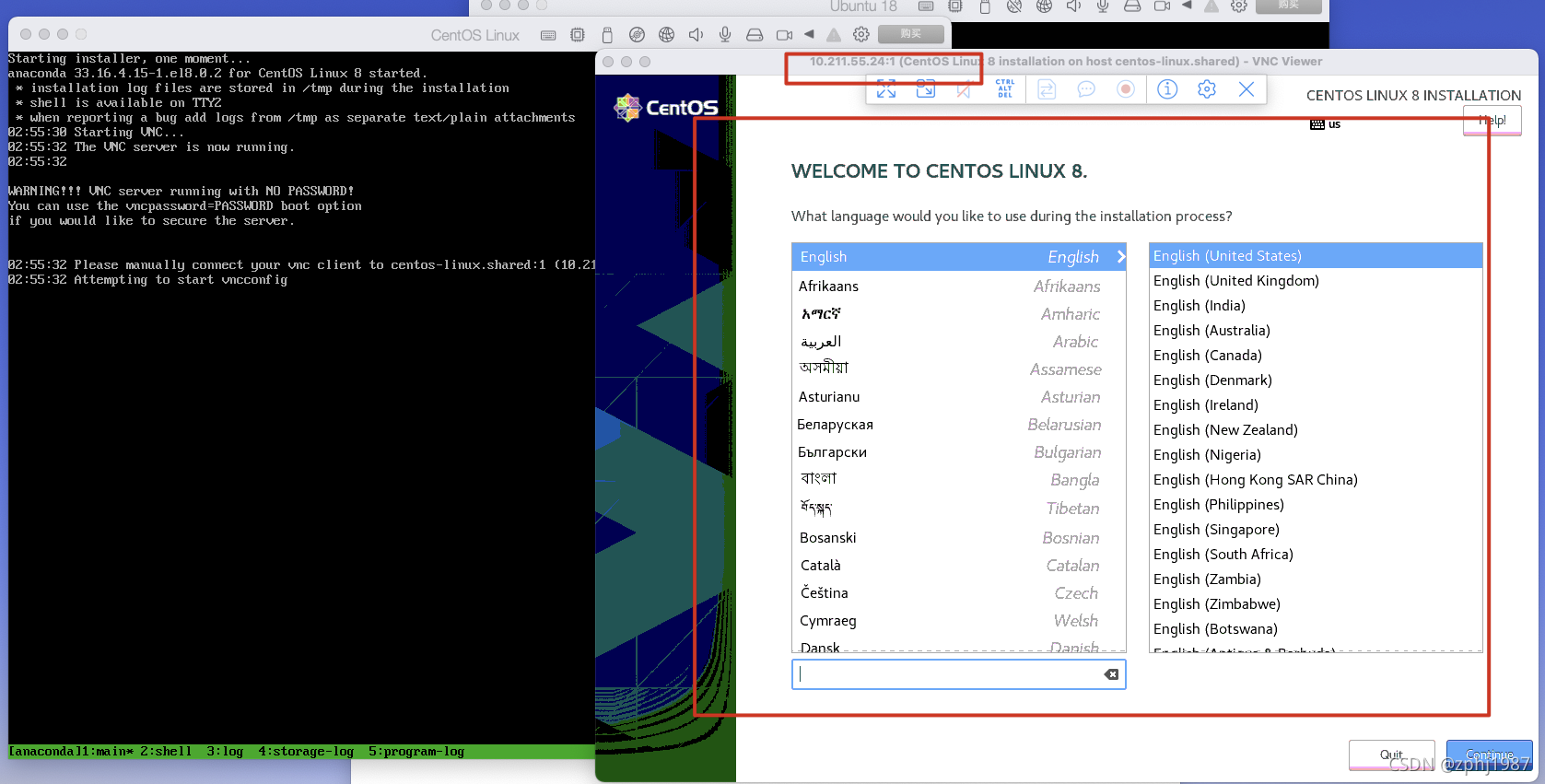Choose English (Australia) locale
1545x784 pixels.
pos(1316,331)
